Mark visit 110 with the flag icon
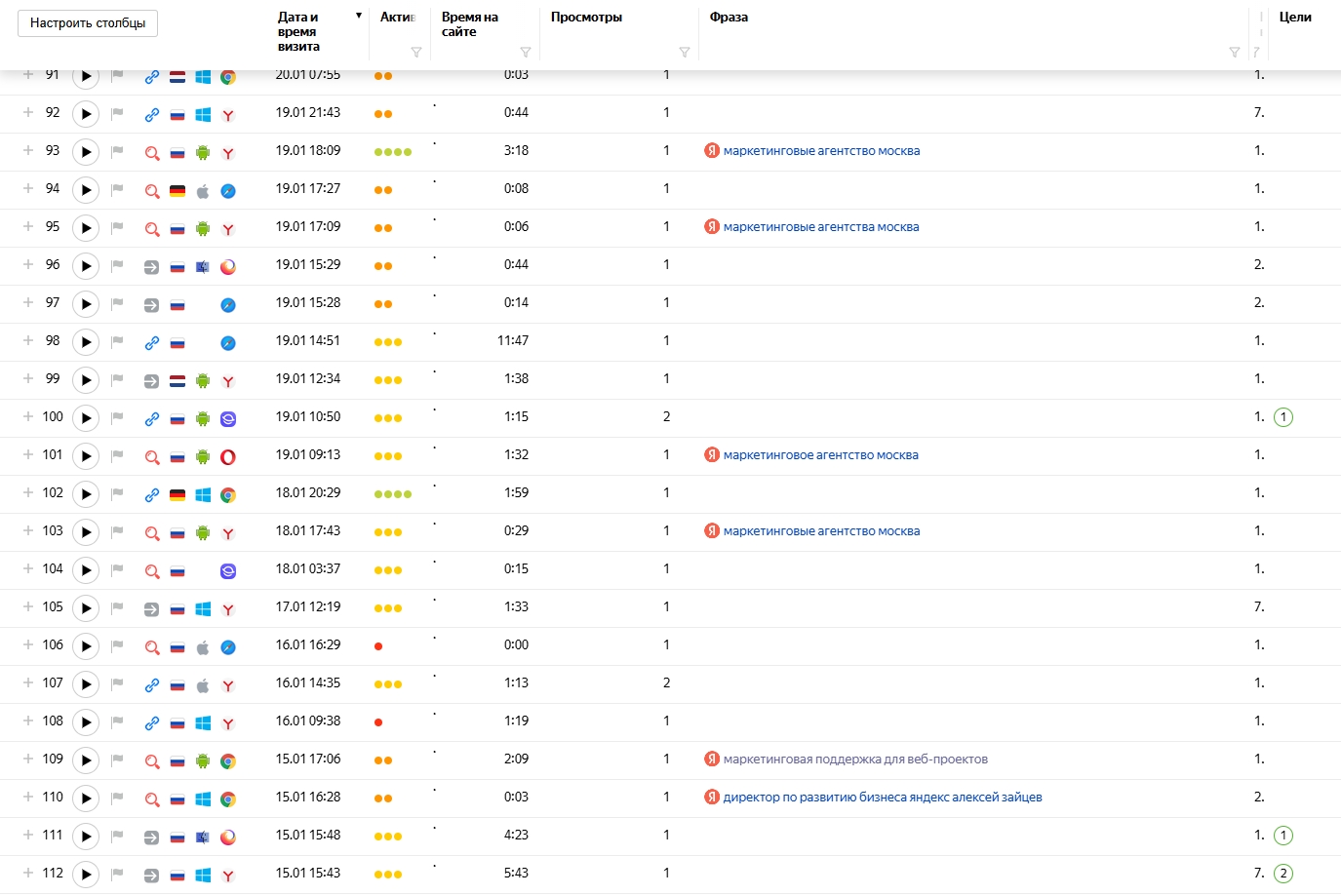 [x=117, y=798]
